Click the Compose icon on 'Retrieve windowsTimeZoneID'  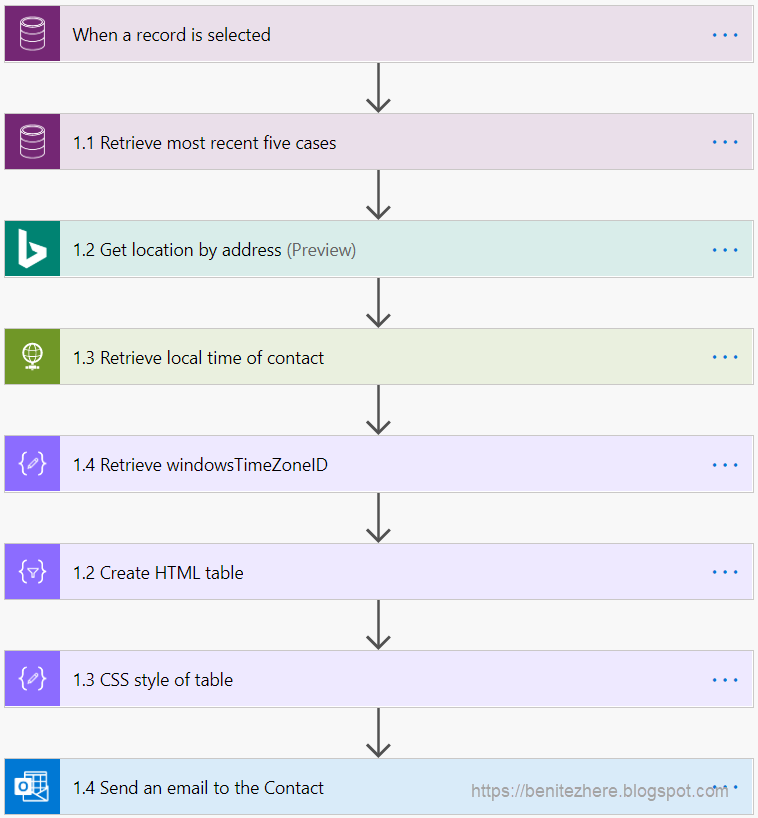click(x=32, y=464)
